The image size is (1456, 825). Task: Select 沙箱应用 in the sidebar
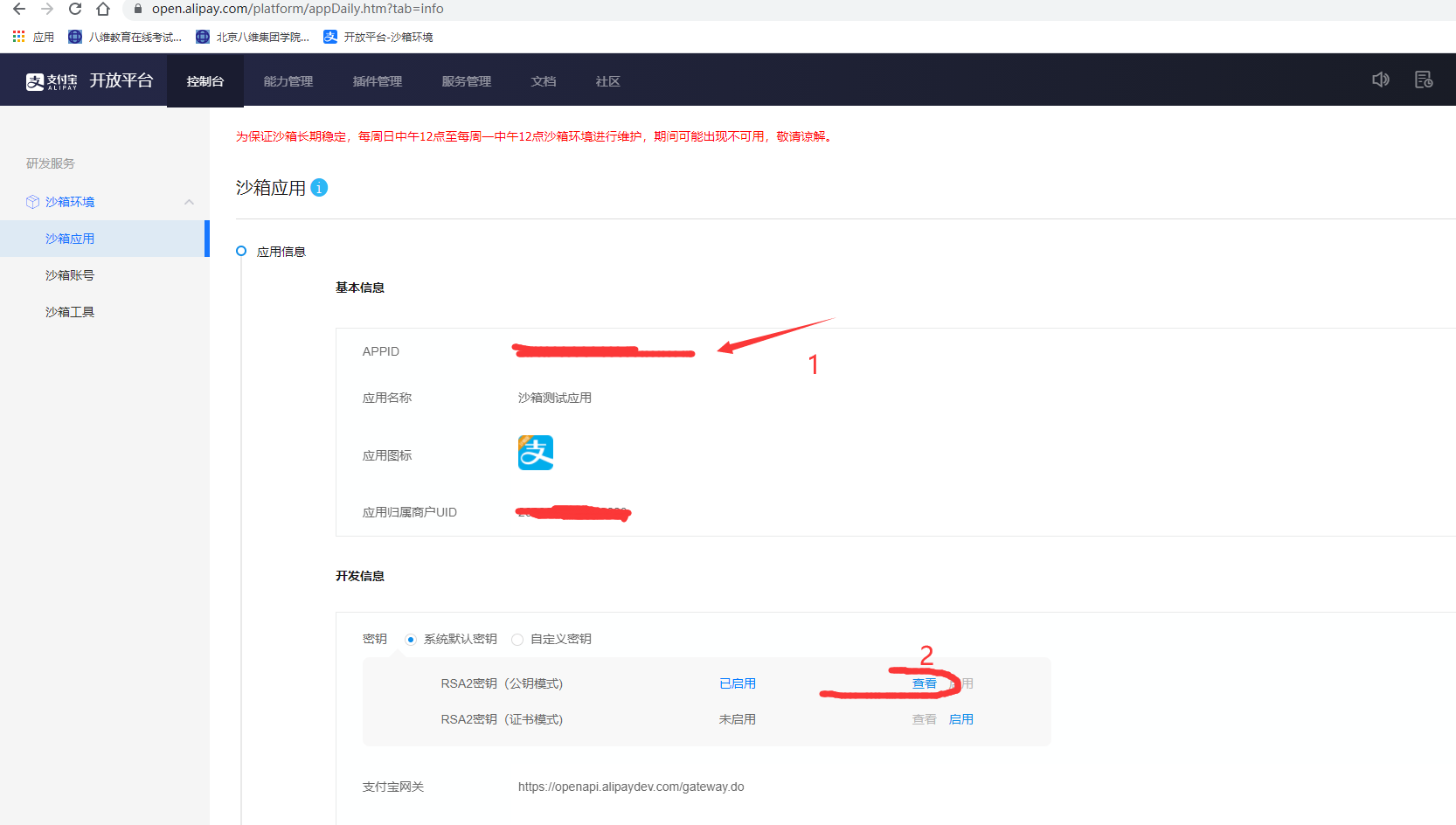click(x=105, y=239)
